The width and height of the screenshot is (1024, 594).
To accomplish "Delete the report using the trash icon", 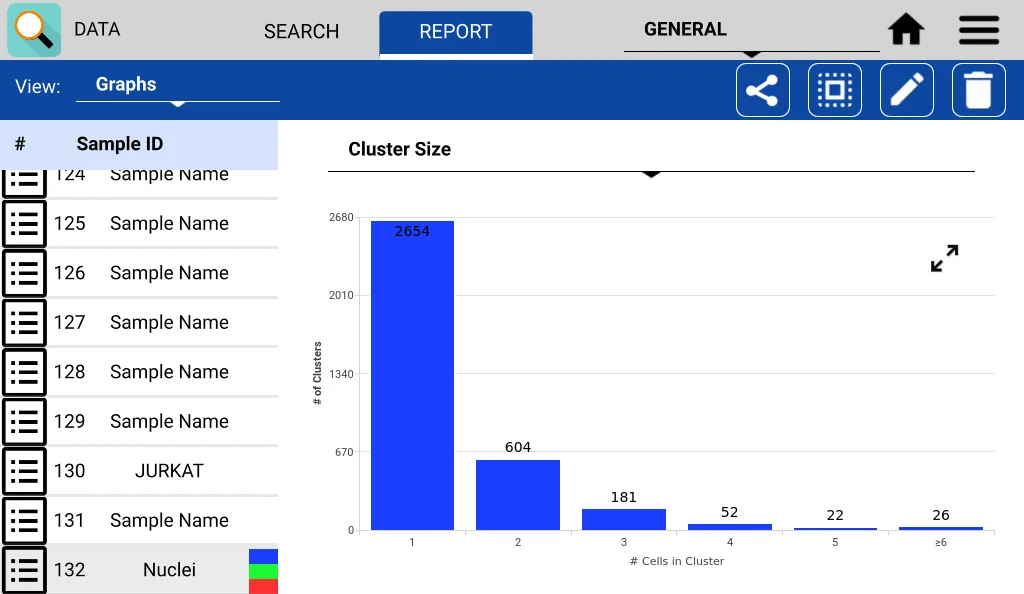I will coord(978,89).
